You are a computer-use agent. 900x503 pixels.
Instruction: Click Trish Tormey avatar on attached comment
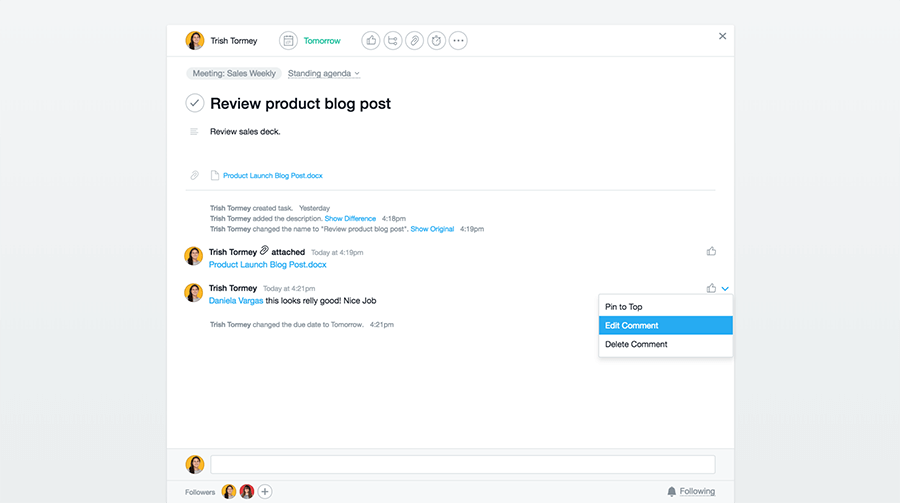tap(193, 256)
